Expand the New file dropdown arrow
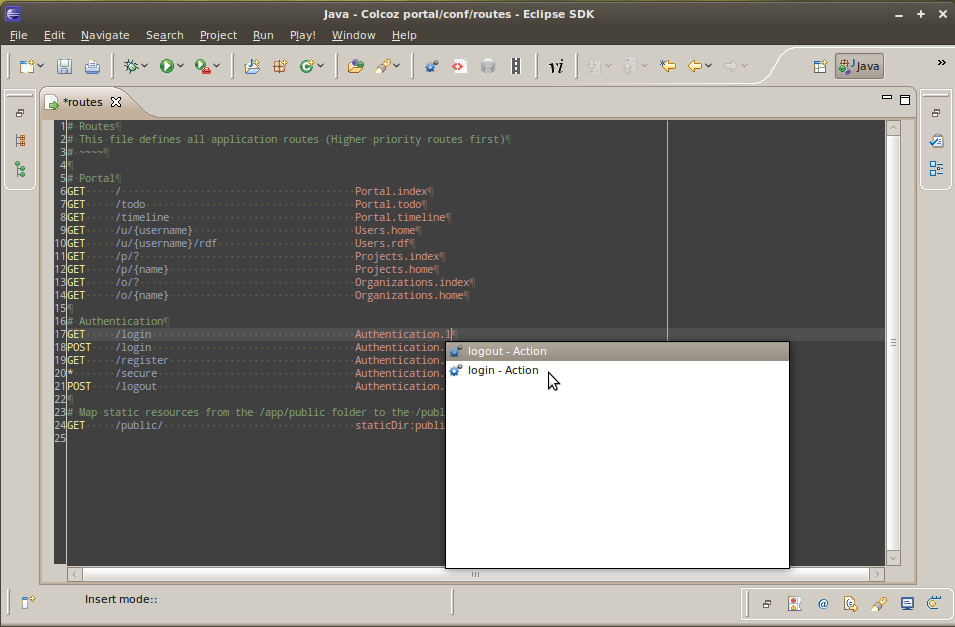The height and width of the screenshot is (627, 955). click(41, 67)
